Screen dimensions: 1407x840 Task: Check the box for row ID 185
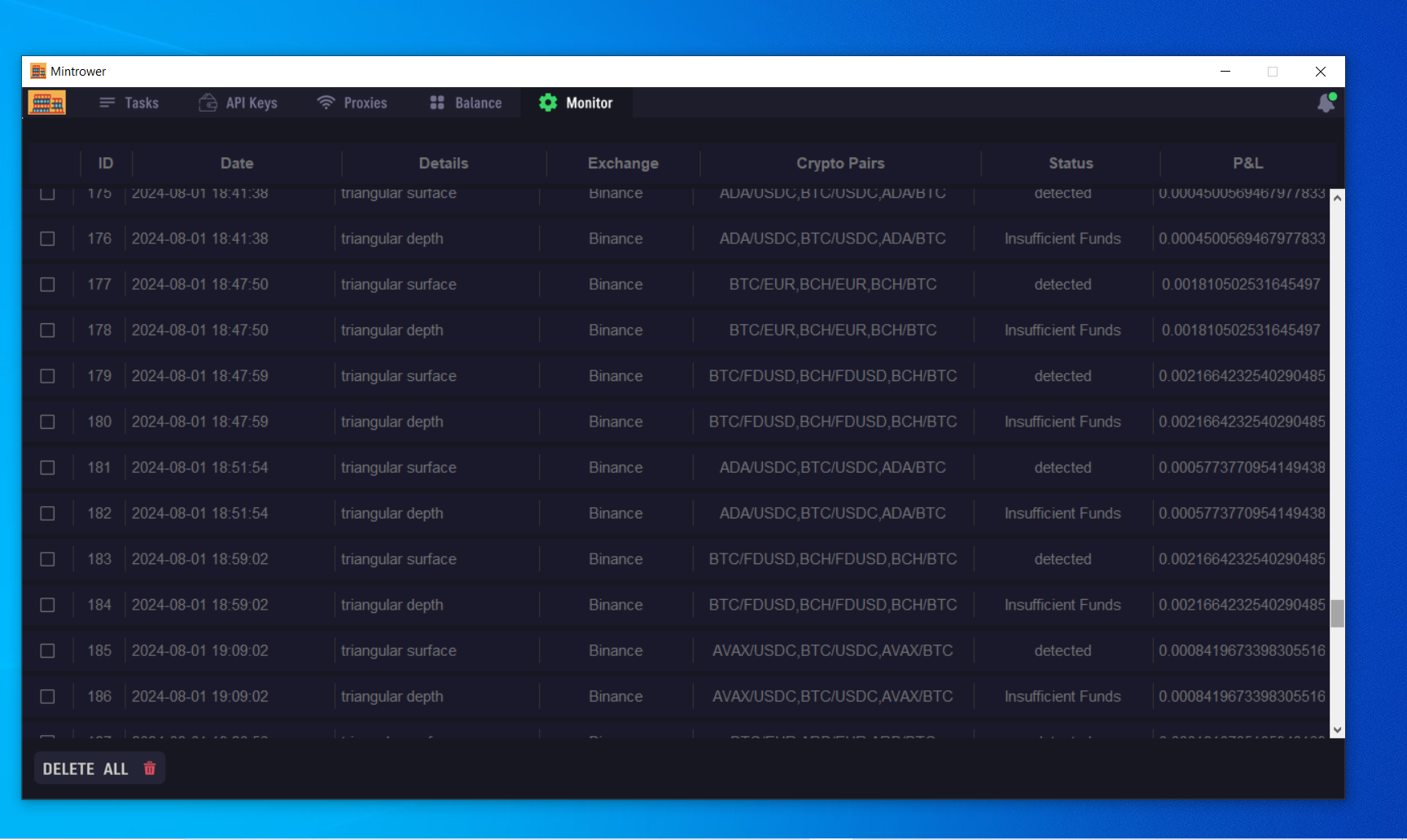click(48, 651)
